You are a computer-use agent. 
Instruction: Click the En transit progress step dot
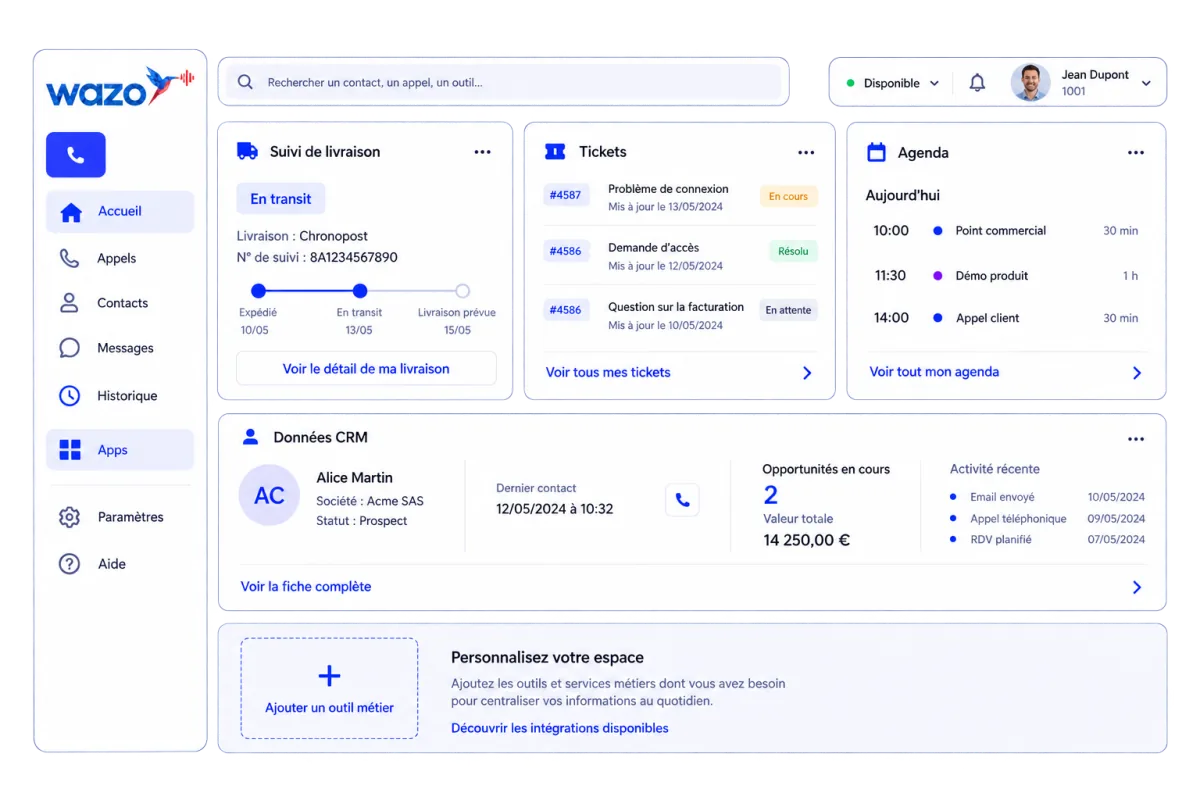[x=360, y=291]
